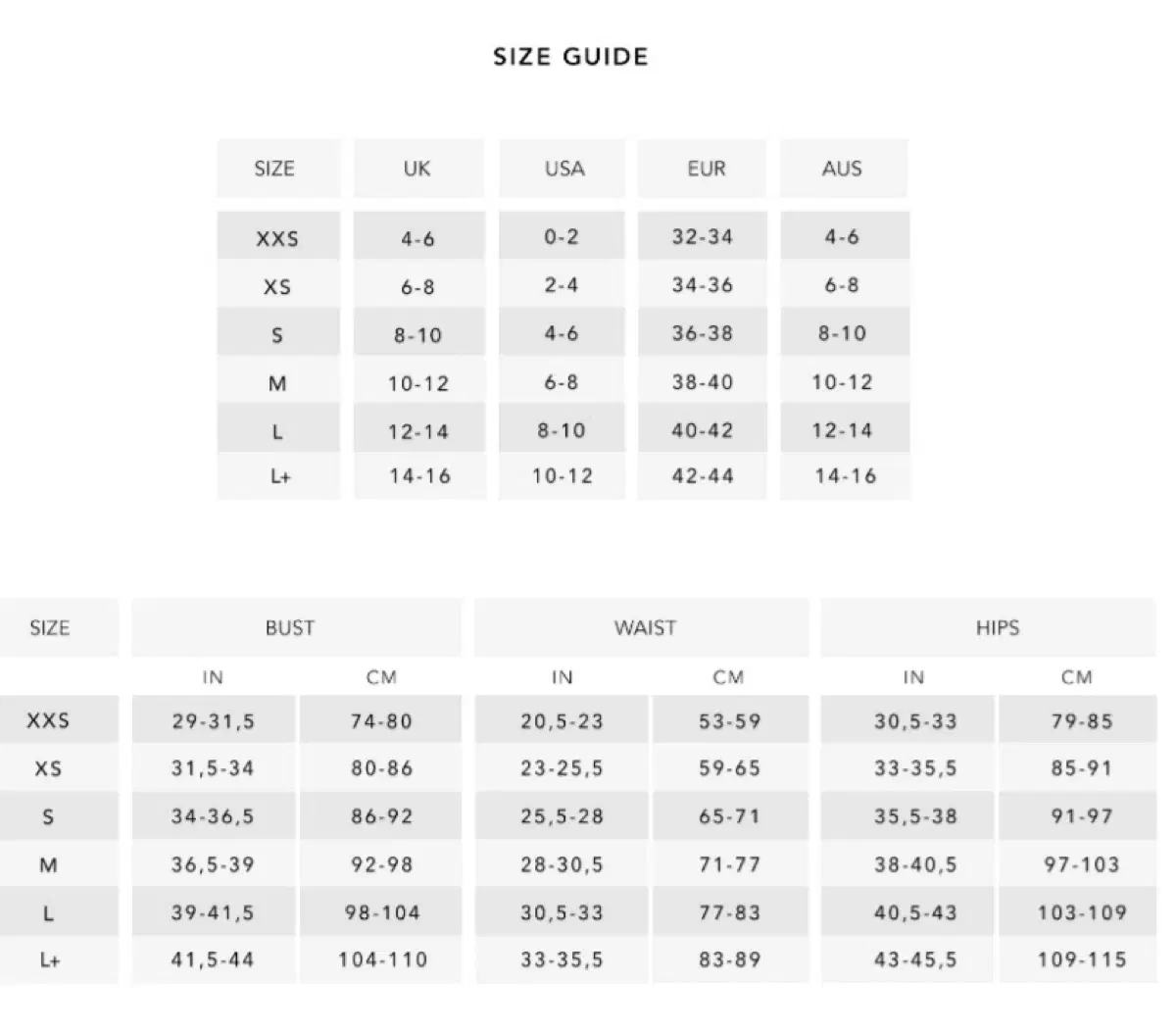Image resolution: width=1176 pixels, height=1034 pixels.
Task: Select the L+ row label in top table
Action: (x=279, y=477)
